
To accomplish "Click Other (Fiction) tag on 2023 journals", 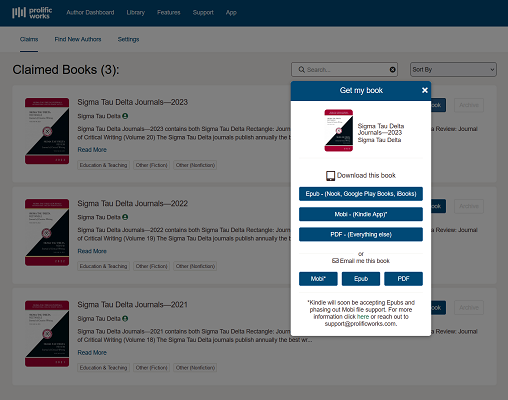I will pyautogui.click(x=152, y=165).
